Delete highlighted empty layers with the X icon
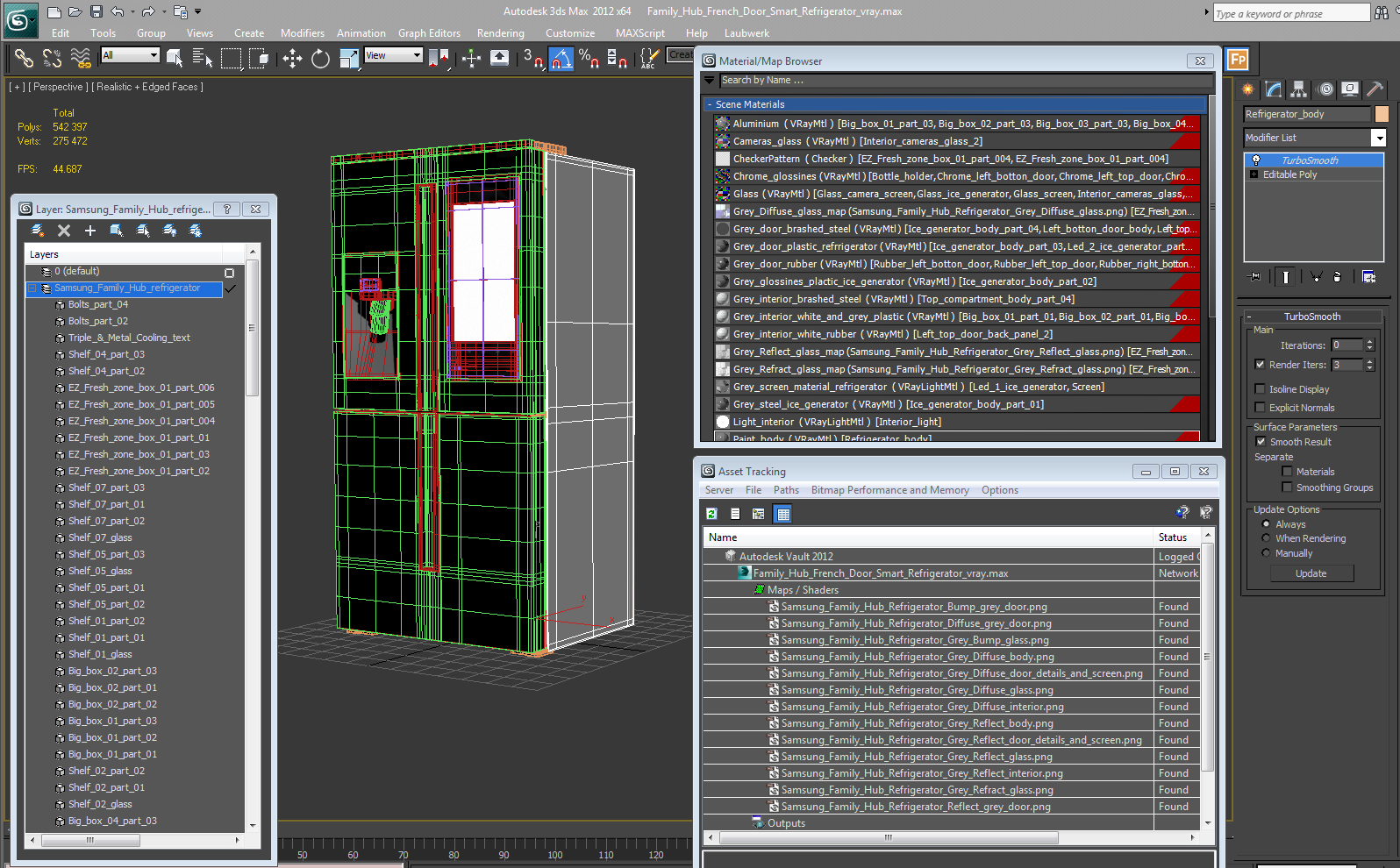 (64, 231)
